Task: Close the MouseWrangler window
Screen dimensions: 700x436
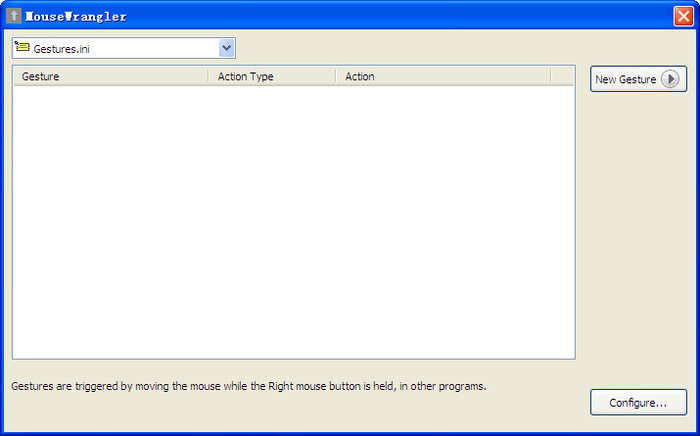Action: (x=683, y=17)
